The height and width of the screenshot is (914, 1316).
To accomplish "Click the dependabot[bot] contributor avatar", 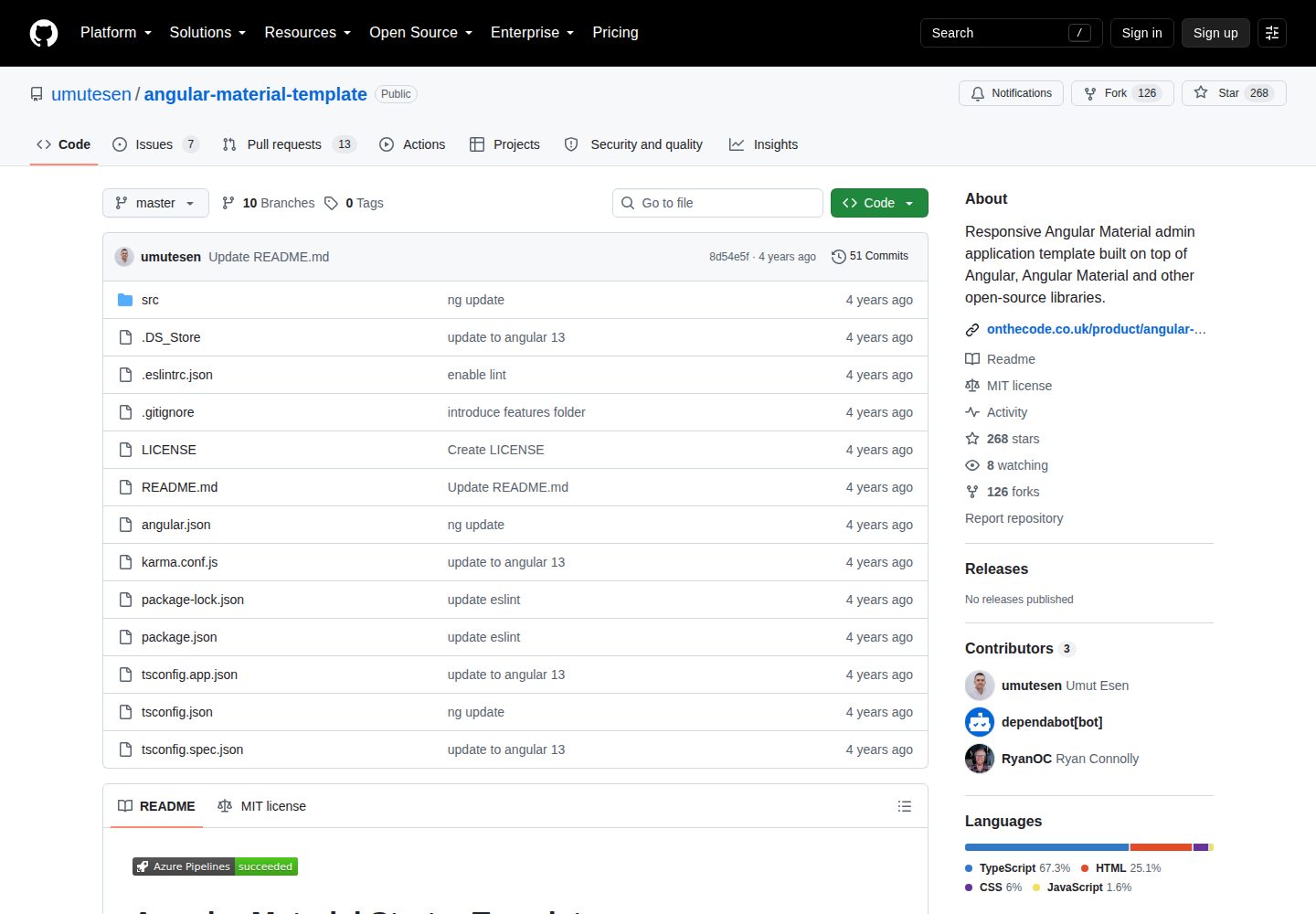I will [980, 722].
